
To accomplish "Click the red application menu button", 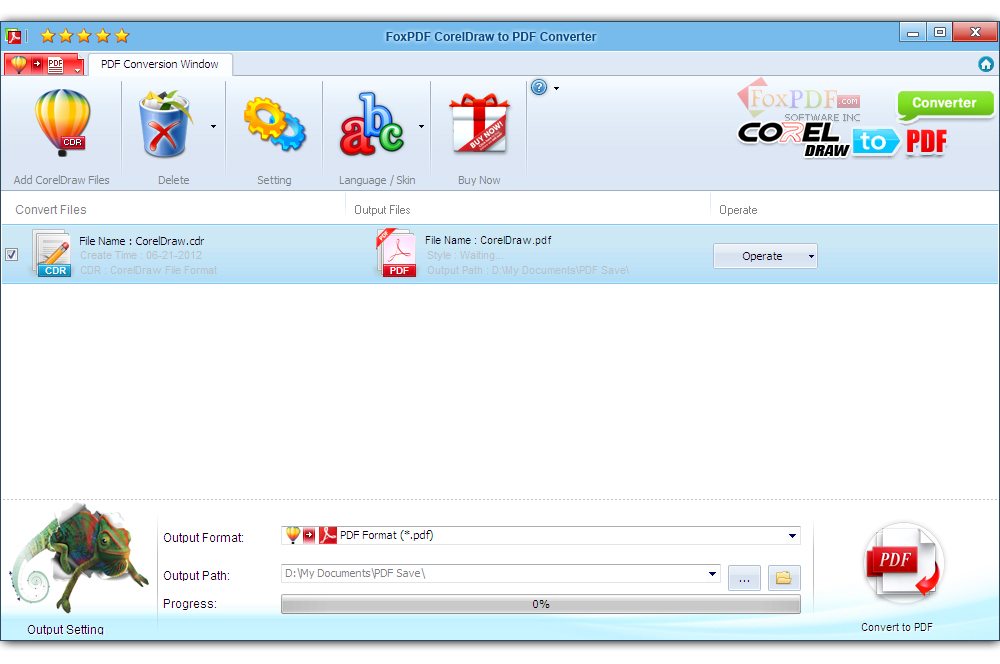I will click(x=44, y=64).
